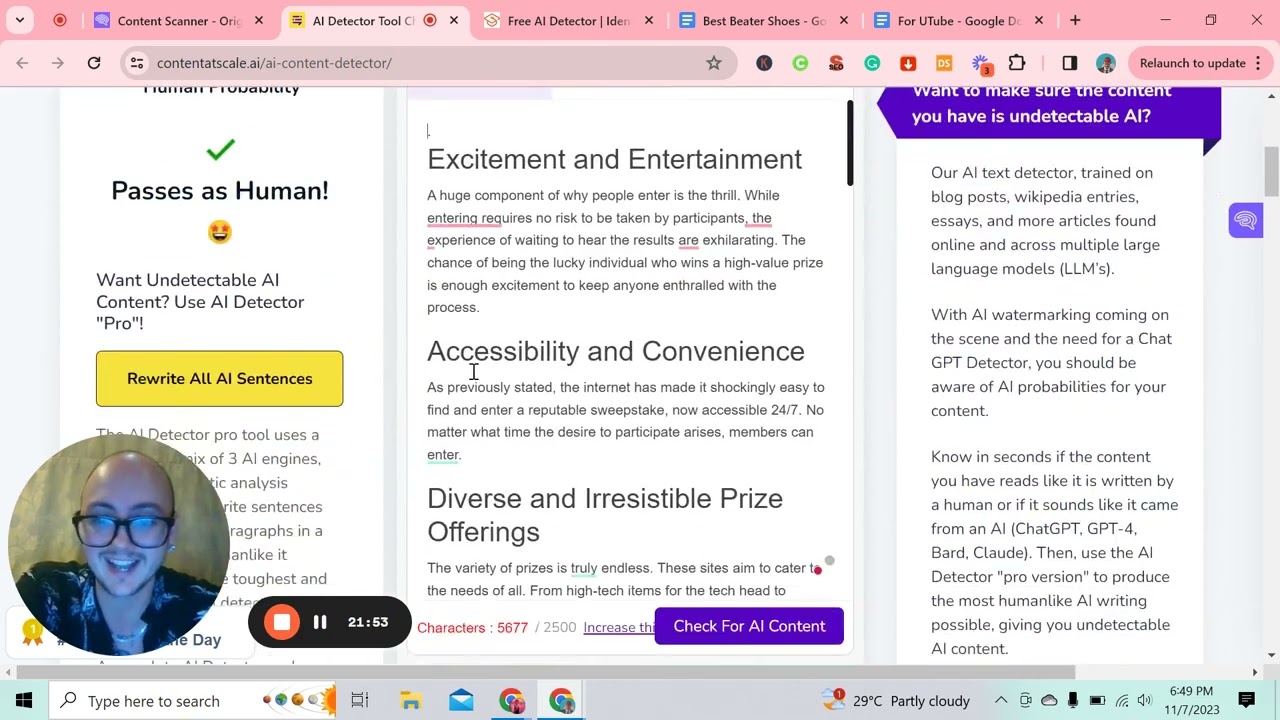
Task: Click the purple chat widget icon
Action: 1246,220
